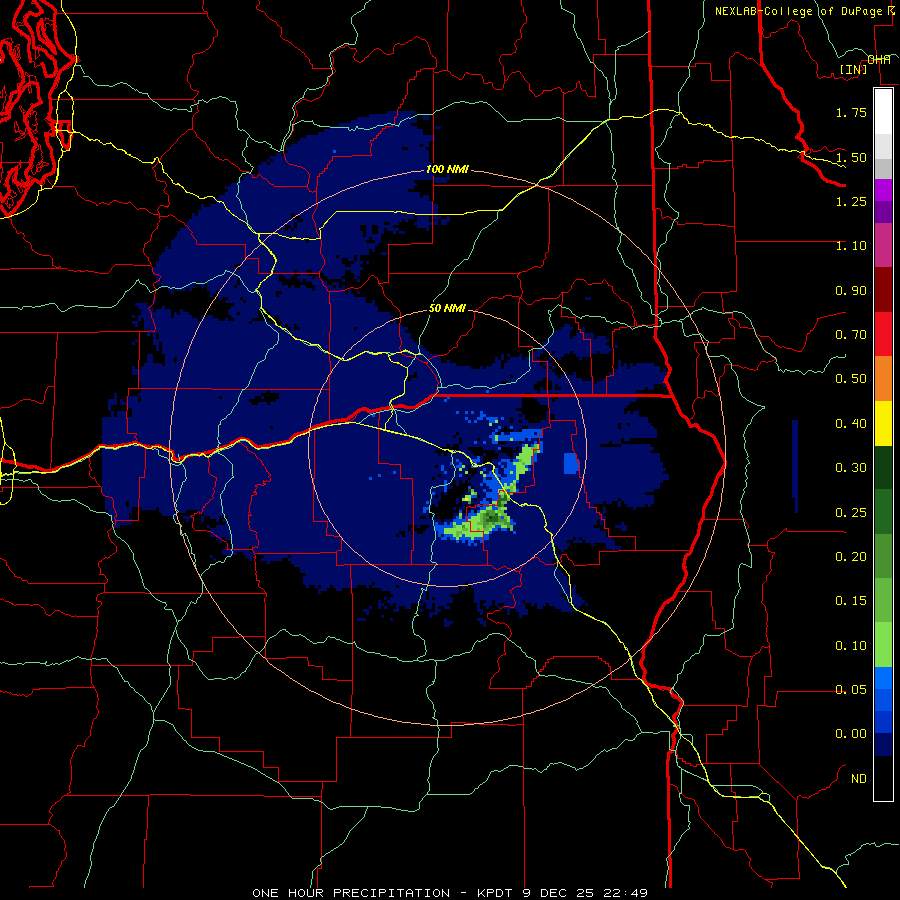Click the 1.25 legend value
This screenshot has width=900, height=900.
[851, 201]
